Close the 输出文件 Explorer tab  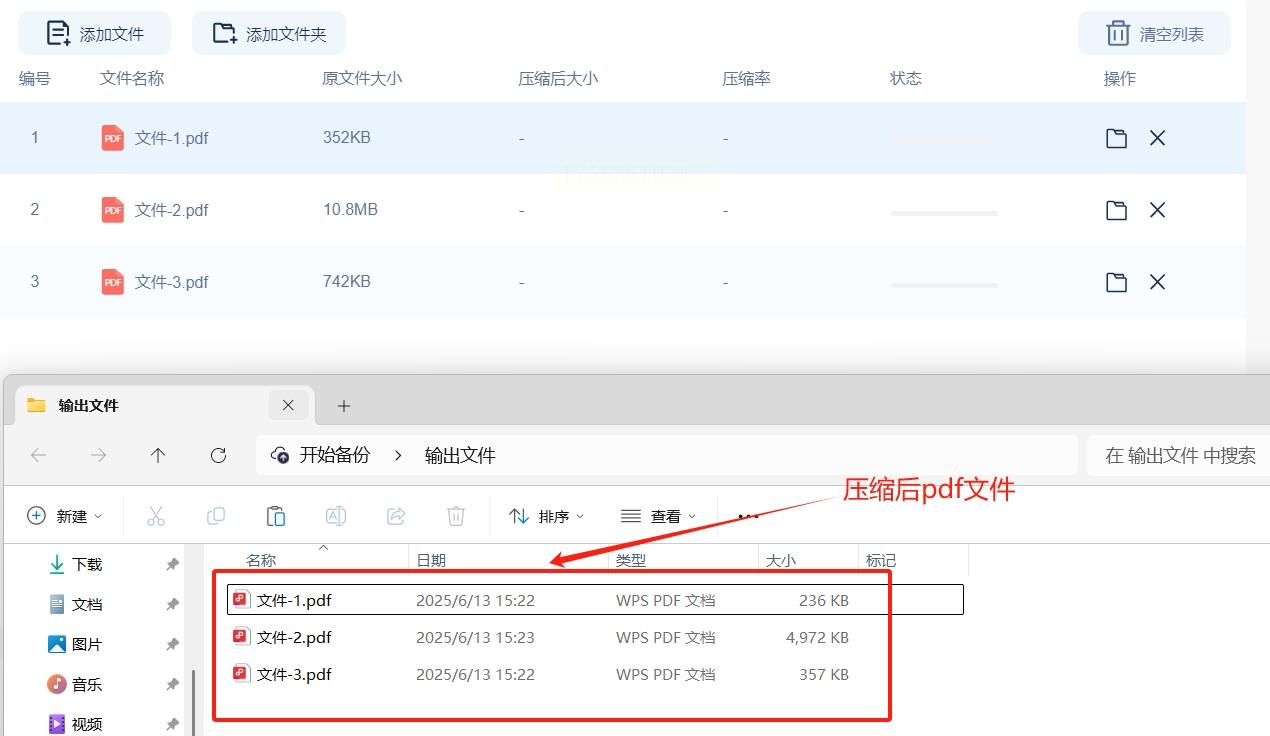(x=288, y=405)
